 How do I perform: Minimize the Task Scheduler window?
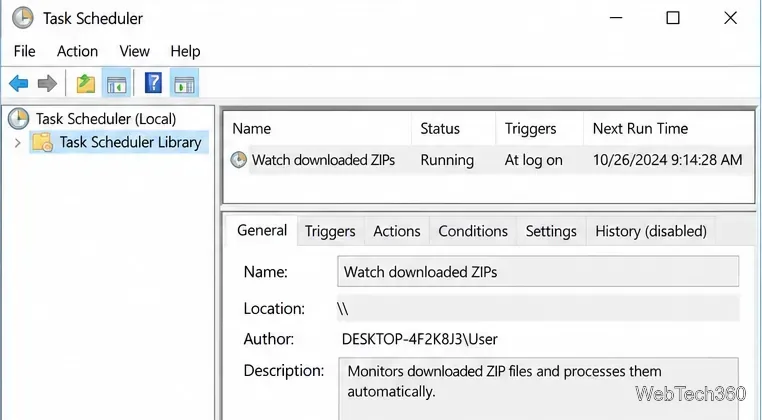(616, 18)
